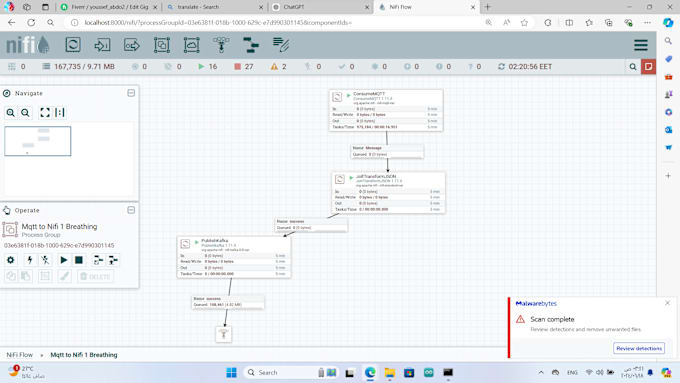Switch to the translate - Search tab

(216, 7)
